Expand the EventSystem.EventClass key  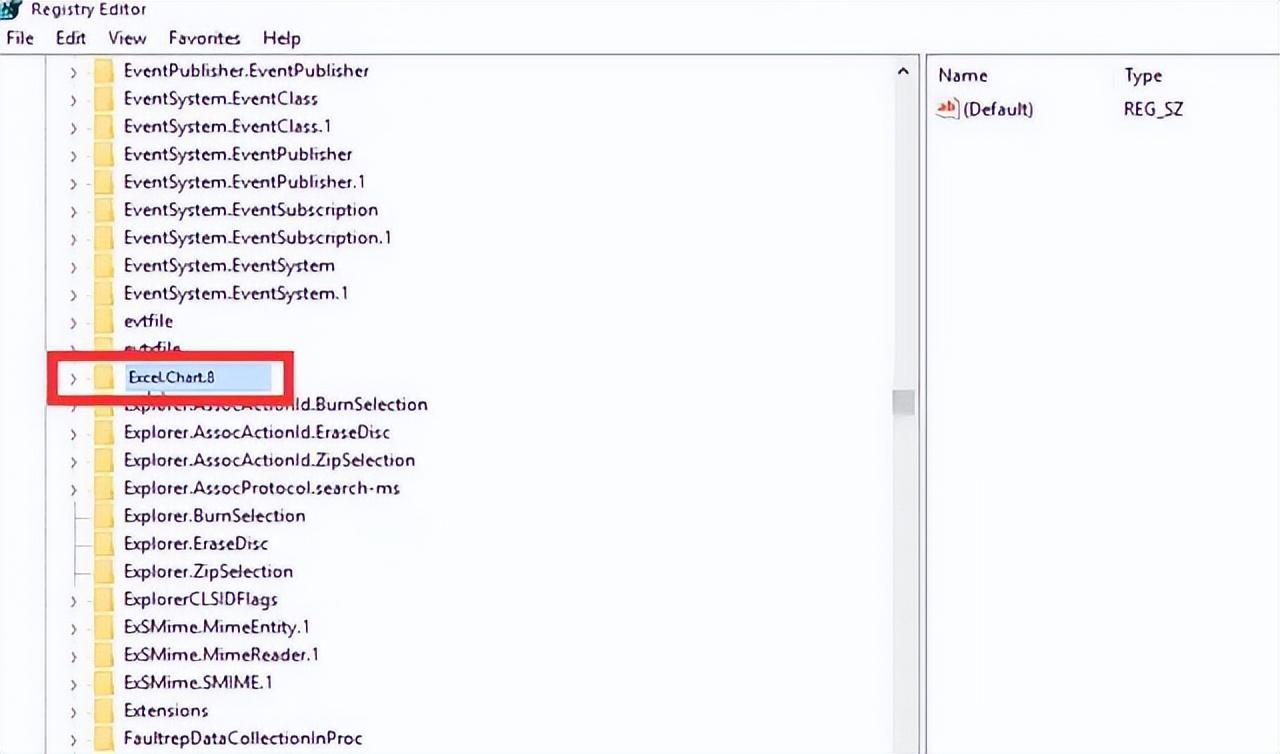(x=73, y=100)
